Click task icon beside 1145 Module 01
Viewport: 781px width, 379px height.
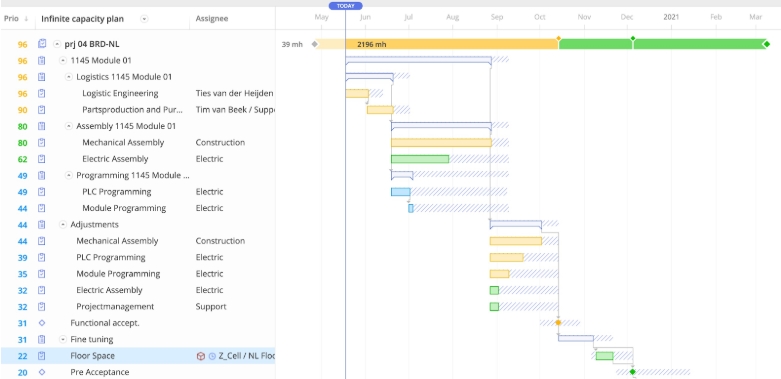pos(42,61)
